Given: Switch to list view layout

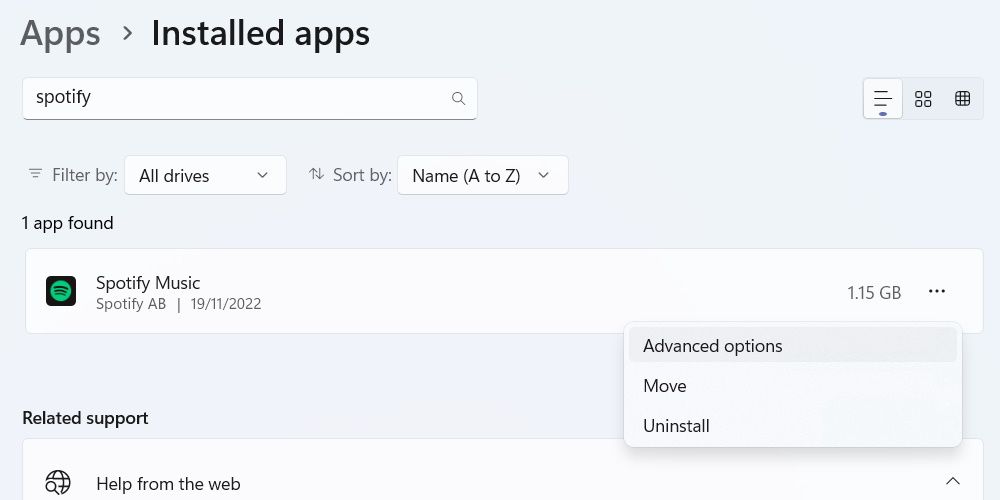Looking at the screenshot, I should pos(882,98).
